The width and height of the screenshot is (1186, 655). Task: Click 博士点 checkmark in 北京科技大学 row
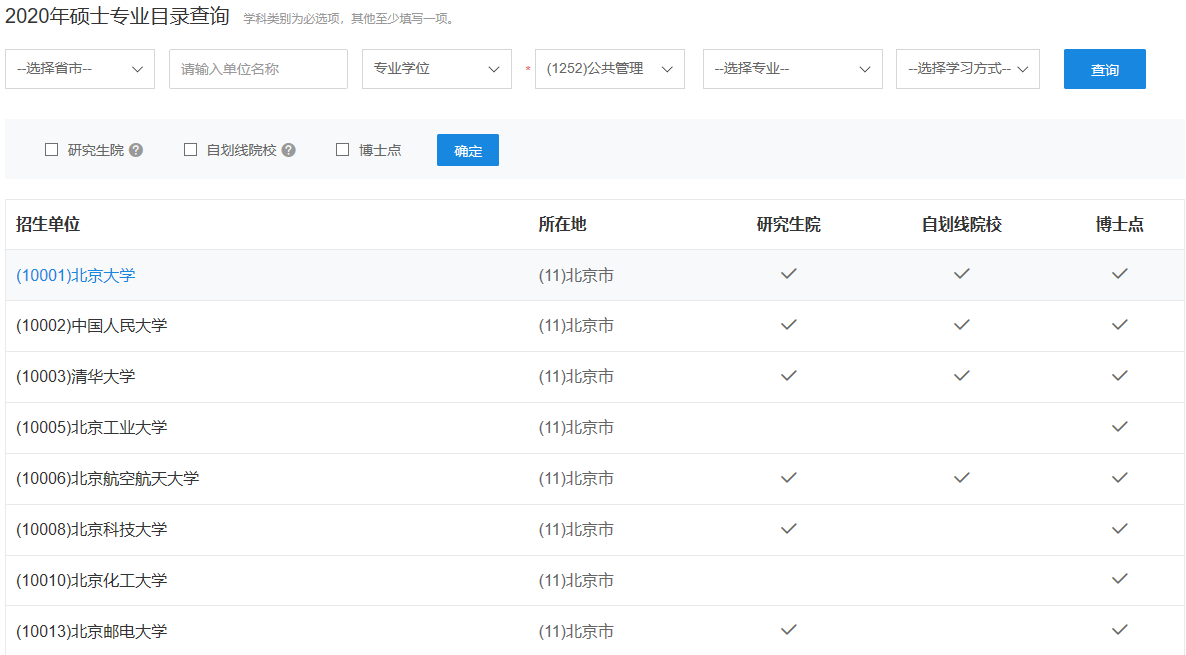[1119, 528]
